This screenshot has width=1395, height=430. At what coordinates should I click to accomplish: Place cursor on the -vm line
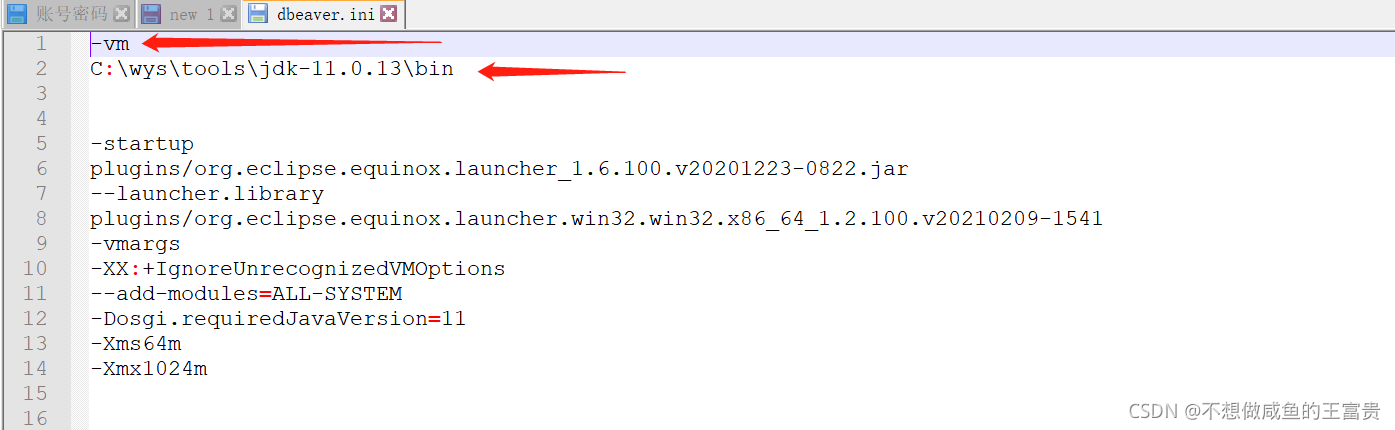(110, 44)
